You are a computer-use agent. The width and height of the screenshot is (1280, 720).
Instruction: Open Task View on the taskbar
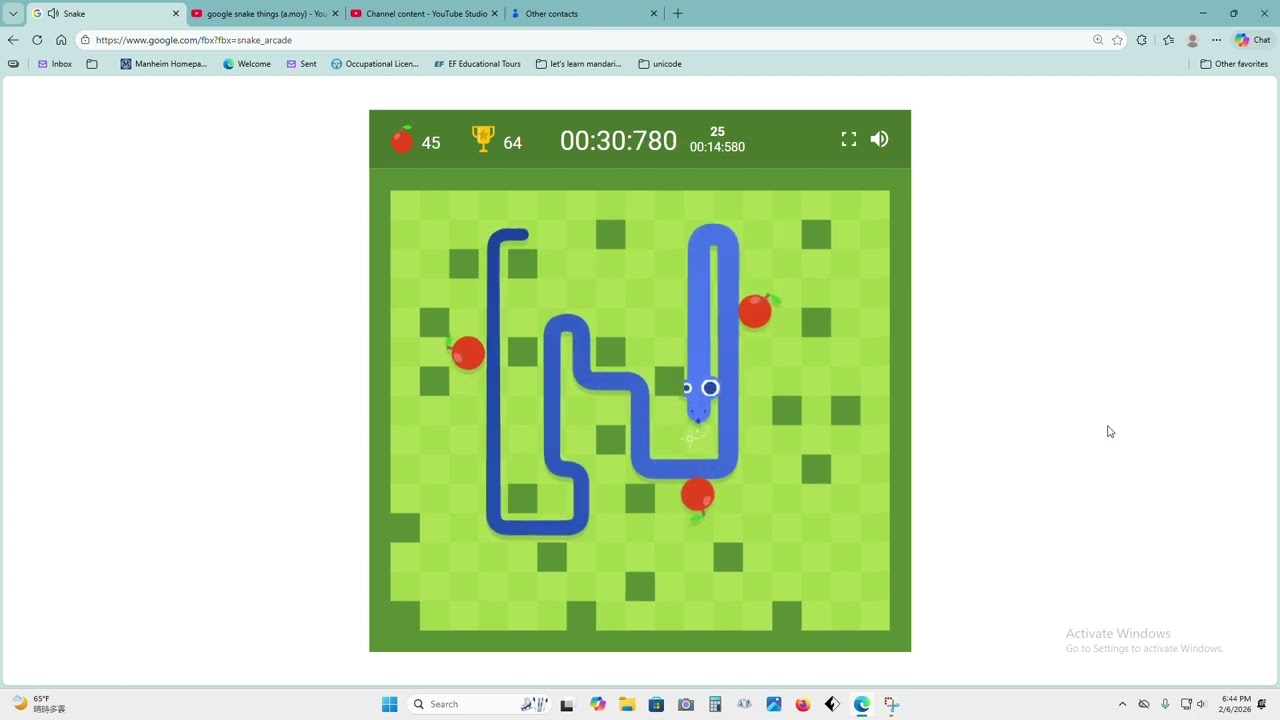point(567,704)
